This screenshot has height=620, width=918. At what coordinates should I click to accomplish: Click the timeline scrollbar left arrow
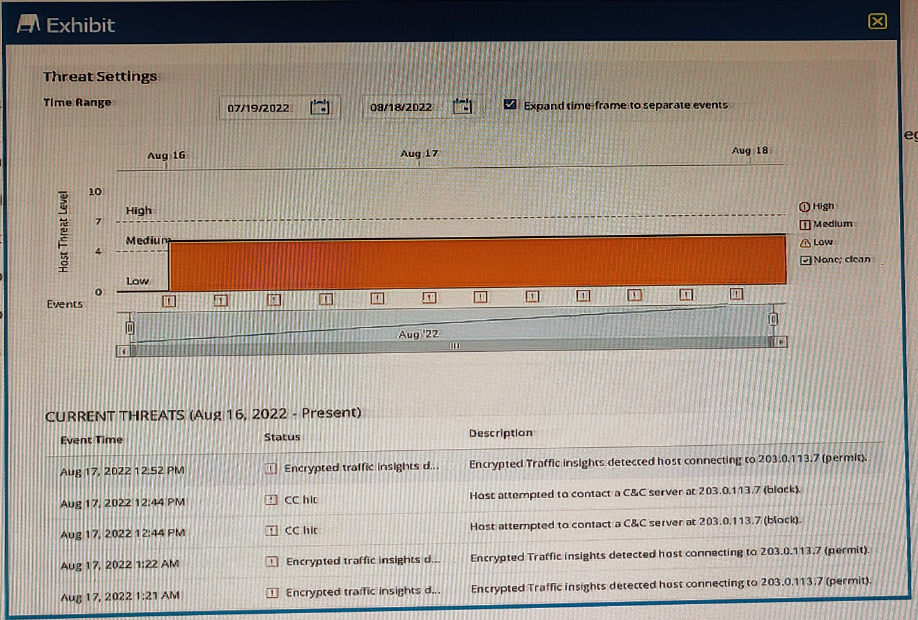tap(123, 351)
